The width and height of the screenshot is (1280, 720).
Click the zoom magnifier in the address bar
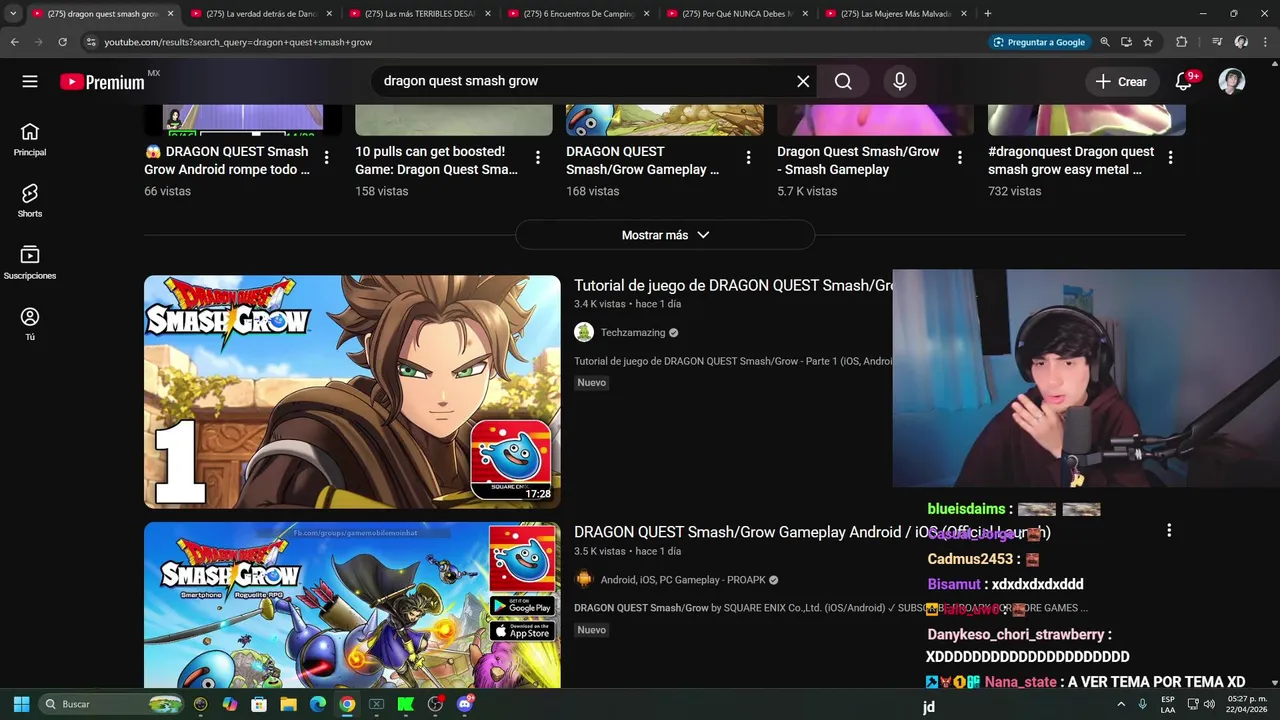[x=1105, y=42]
